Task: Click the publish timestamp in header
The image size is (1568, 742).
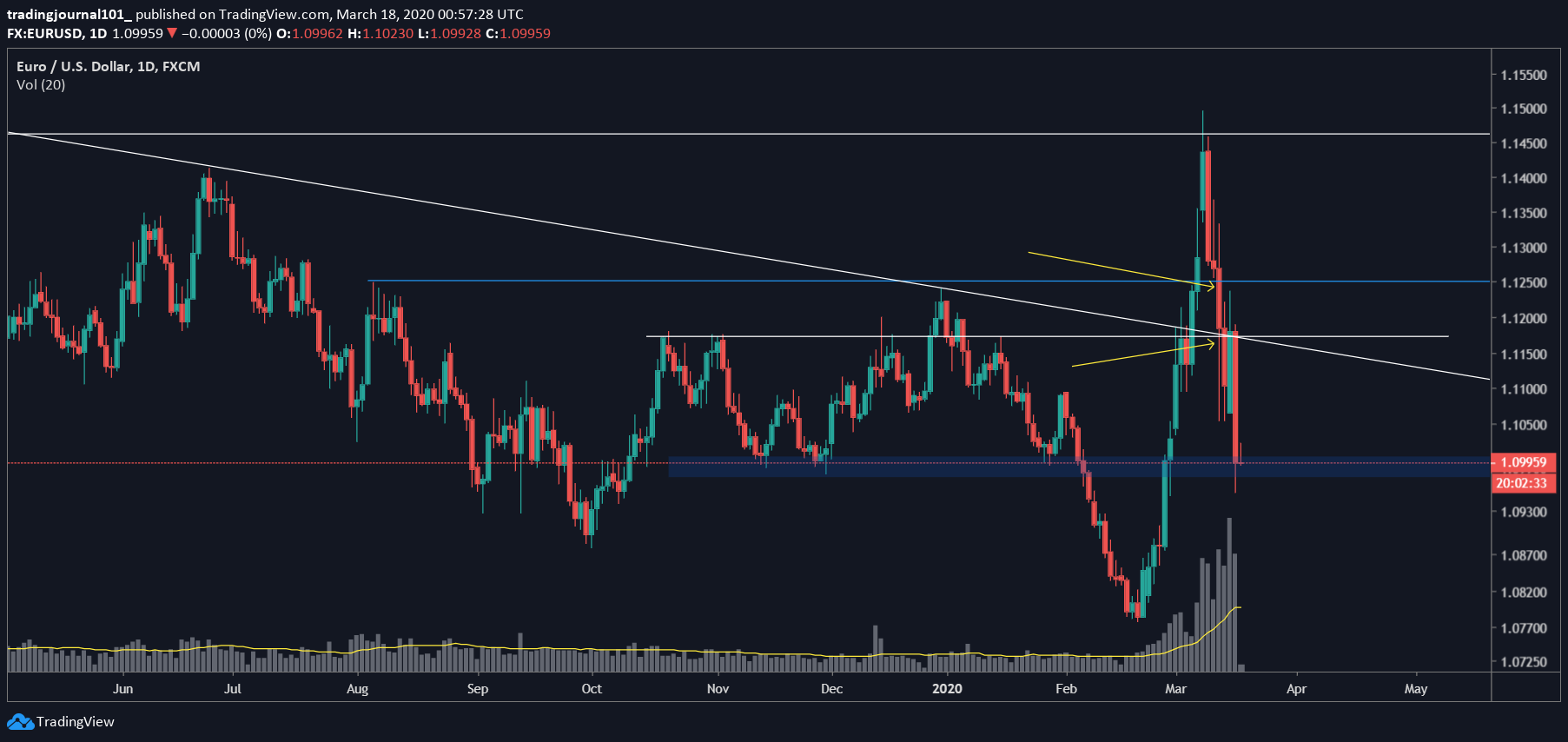Action: 430,14
